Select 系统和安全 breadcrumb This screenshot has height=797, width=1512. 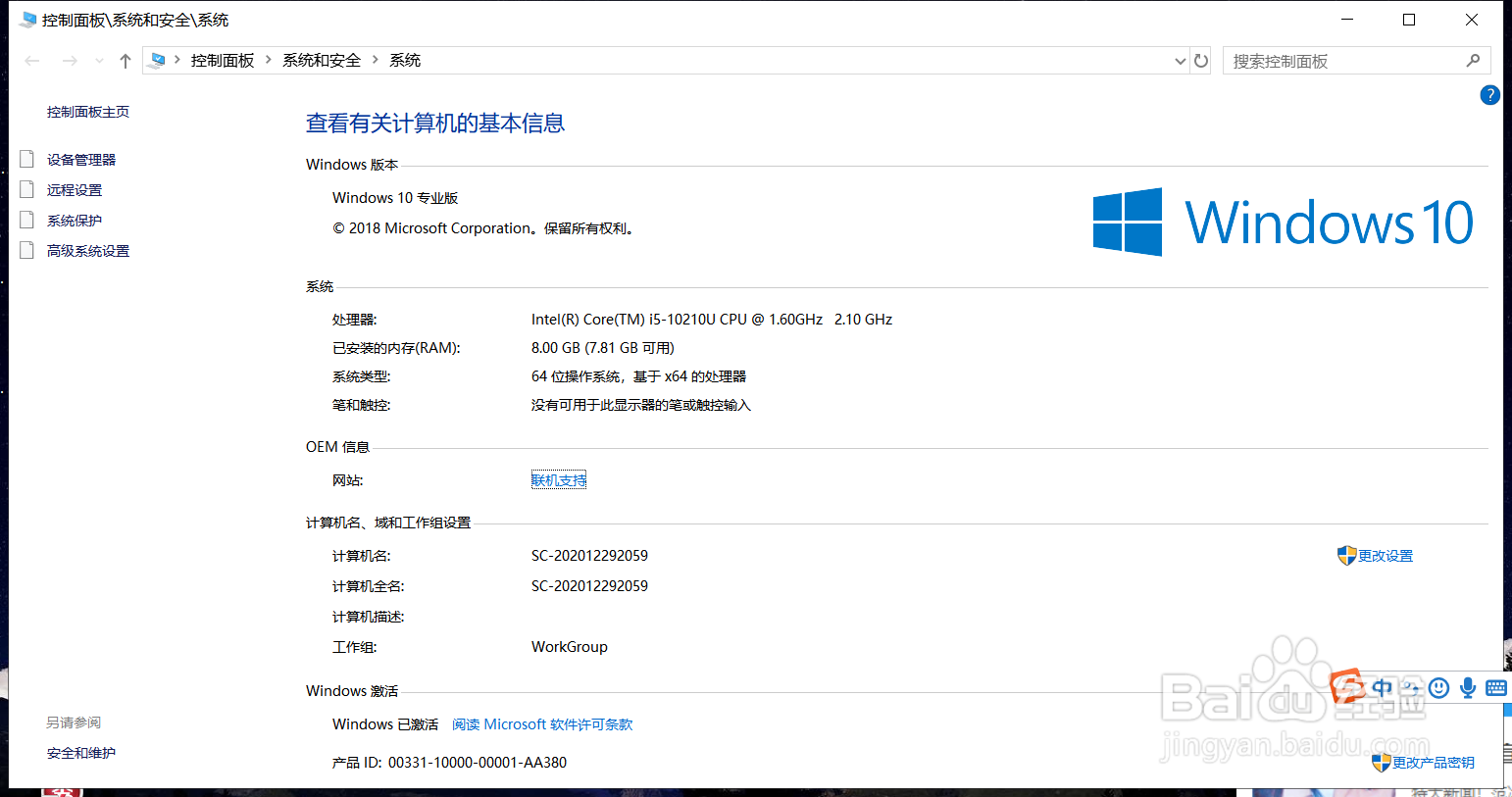click(x=322, y=61)
